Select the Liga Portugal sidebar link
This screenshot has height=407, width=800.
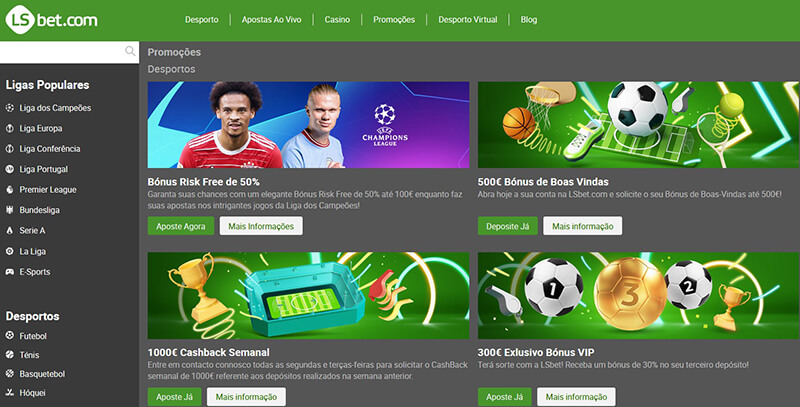pos(43,169)
